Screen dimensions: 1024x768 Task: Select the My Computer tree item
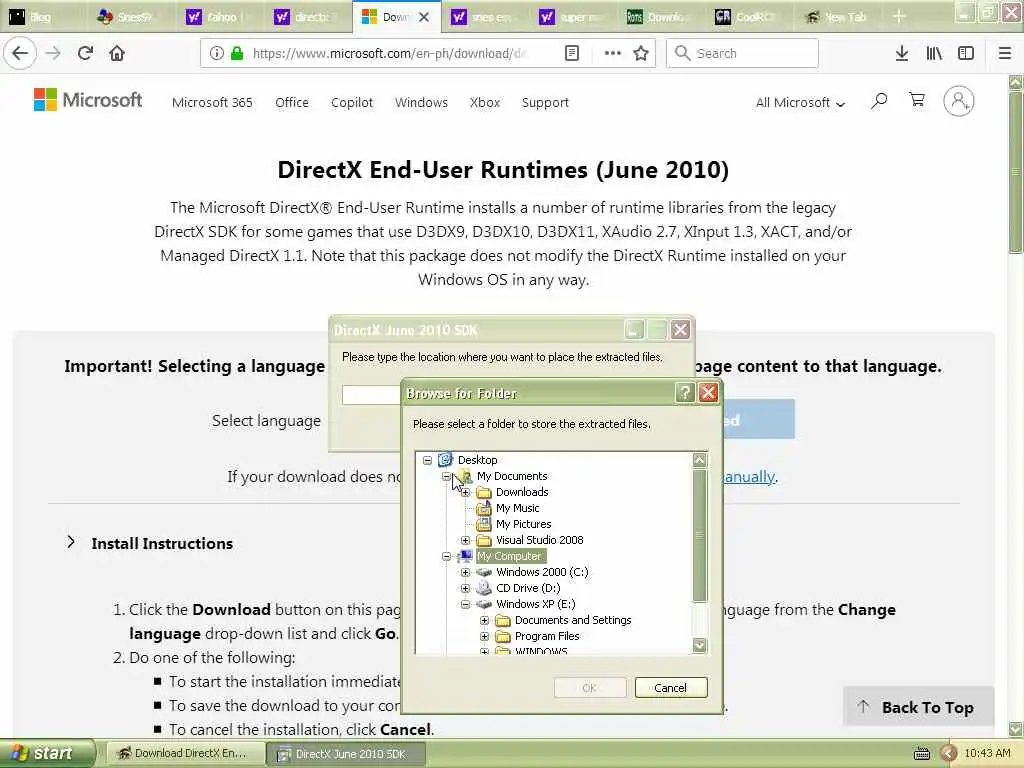click(x=509, y=556)
